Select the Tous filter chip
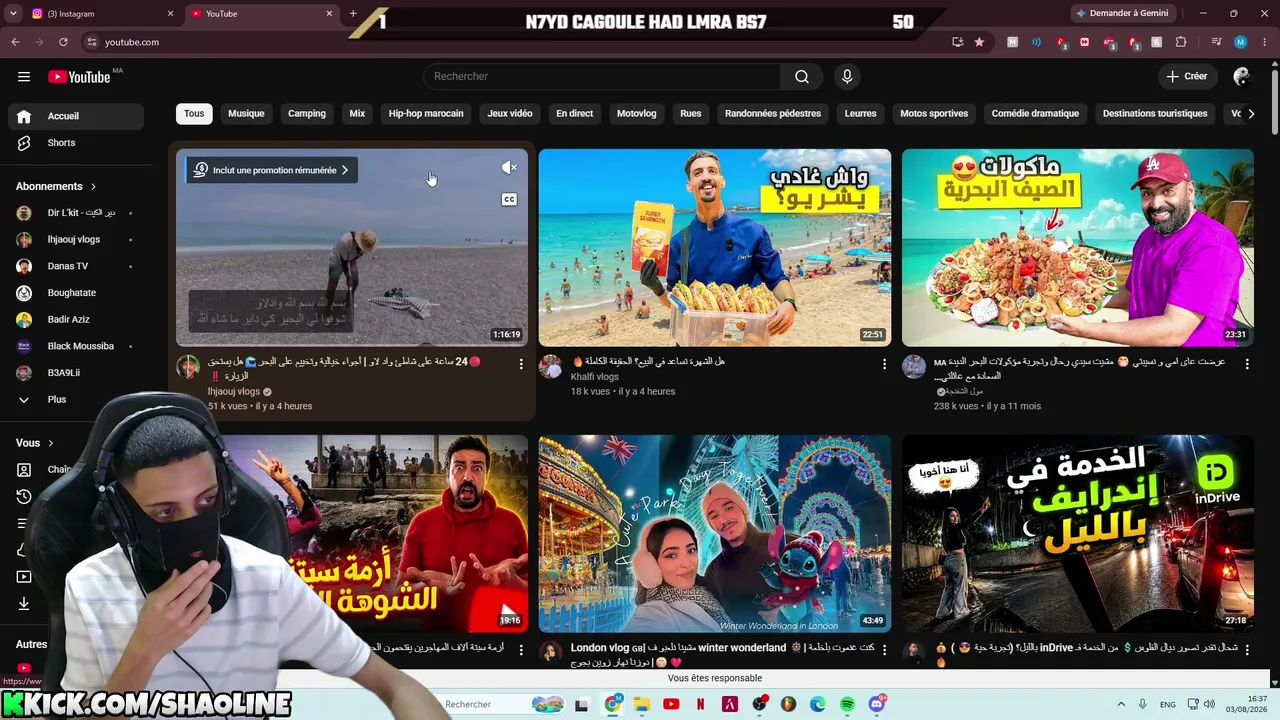The image size is (1280, 720). (x=194, y=114)
